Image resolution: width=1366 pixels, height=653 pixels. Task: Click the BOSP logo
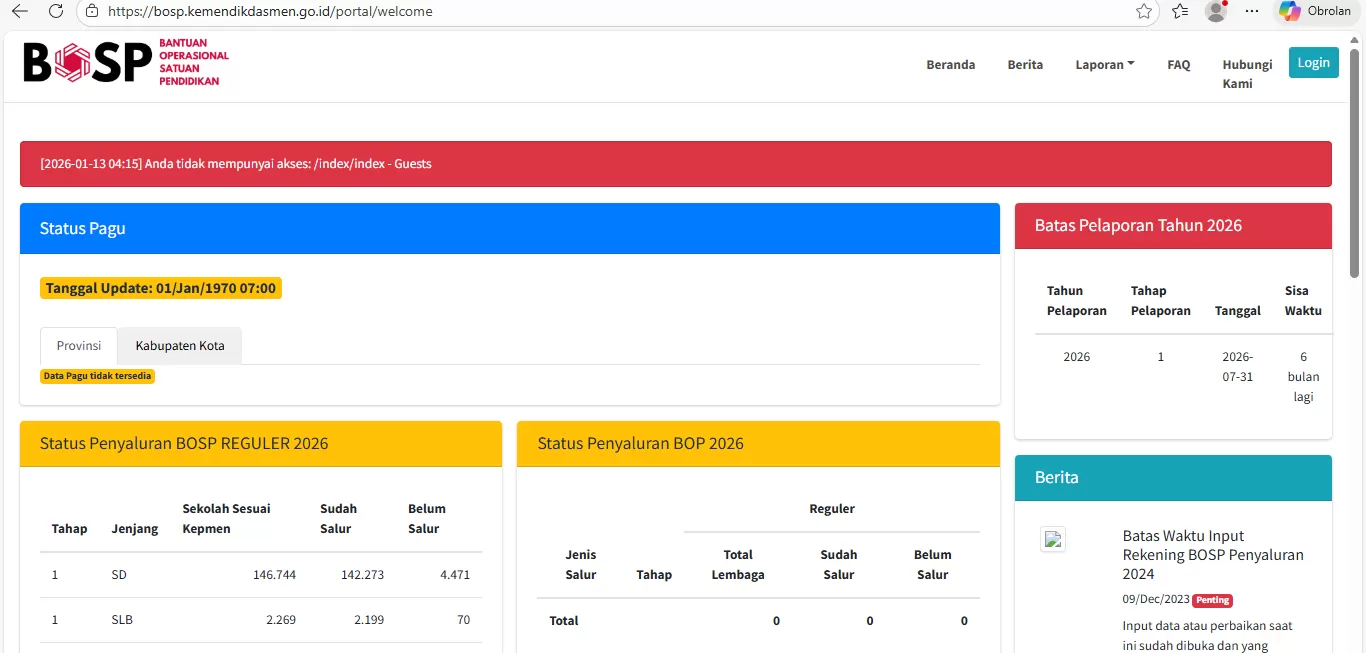pyautogui.click(x=126, y=63)
